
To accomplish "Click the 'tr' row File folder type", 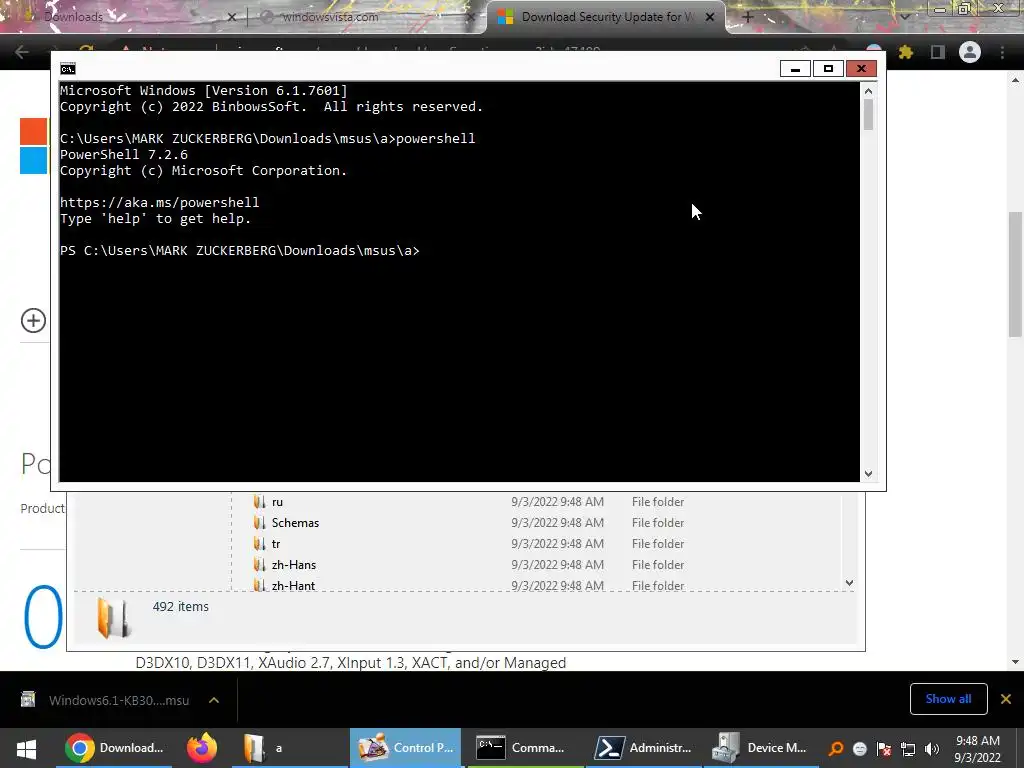I will pyautogui.click(x=658, y=543).
